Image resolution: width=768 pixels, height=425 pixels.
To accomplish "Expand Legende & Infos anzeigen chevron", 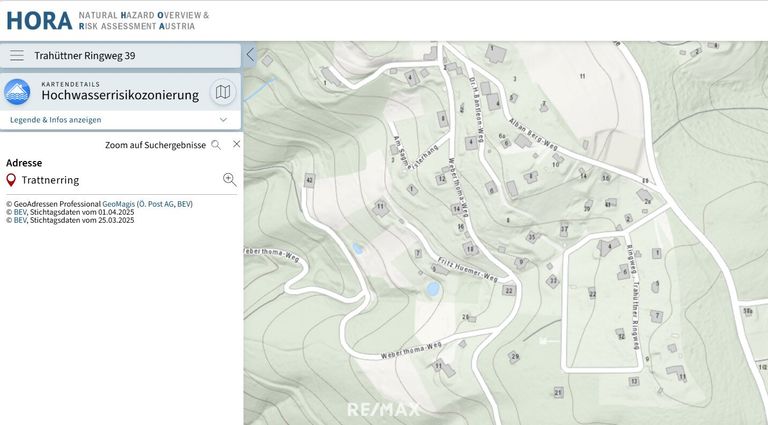I will [223, 120].
